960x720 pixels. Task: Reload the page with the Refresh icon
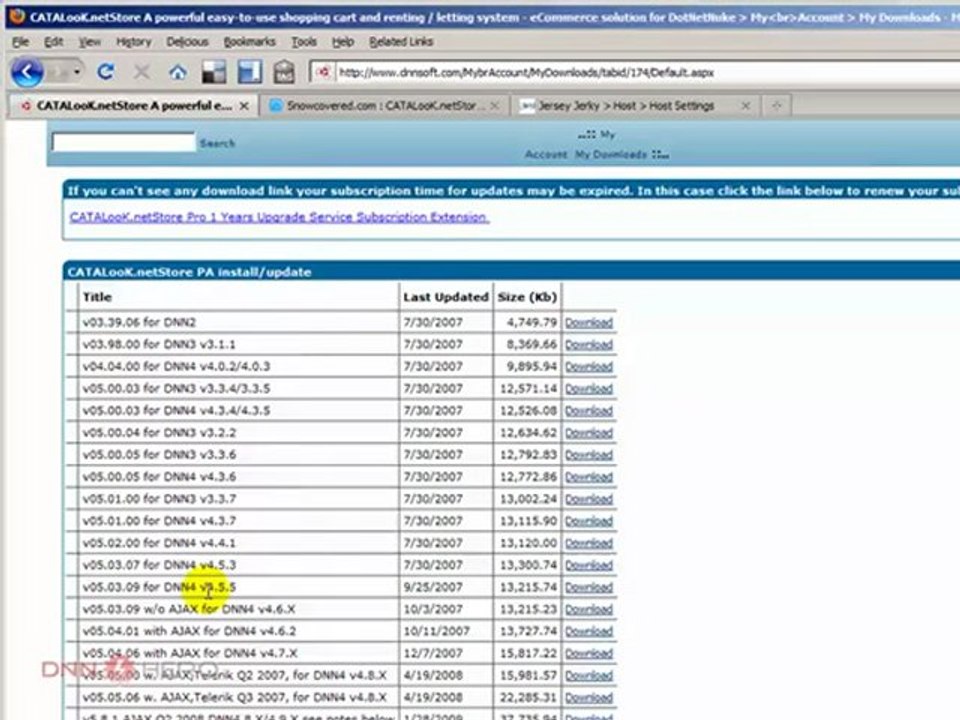click(x=105, y=72)
